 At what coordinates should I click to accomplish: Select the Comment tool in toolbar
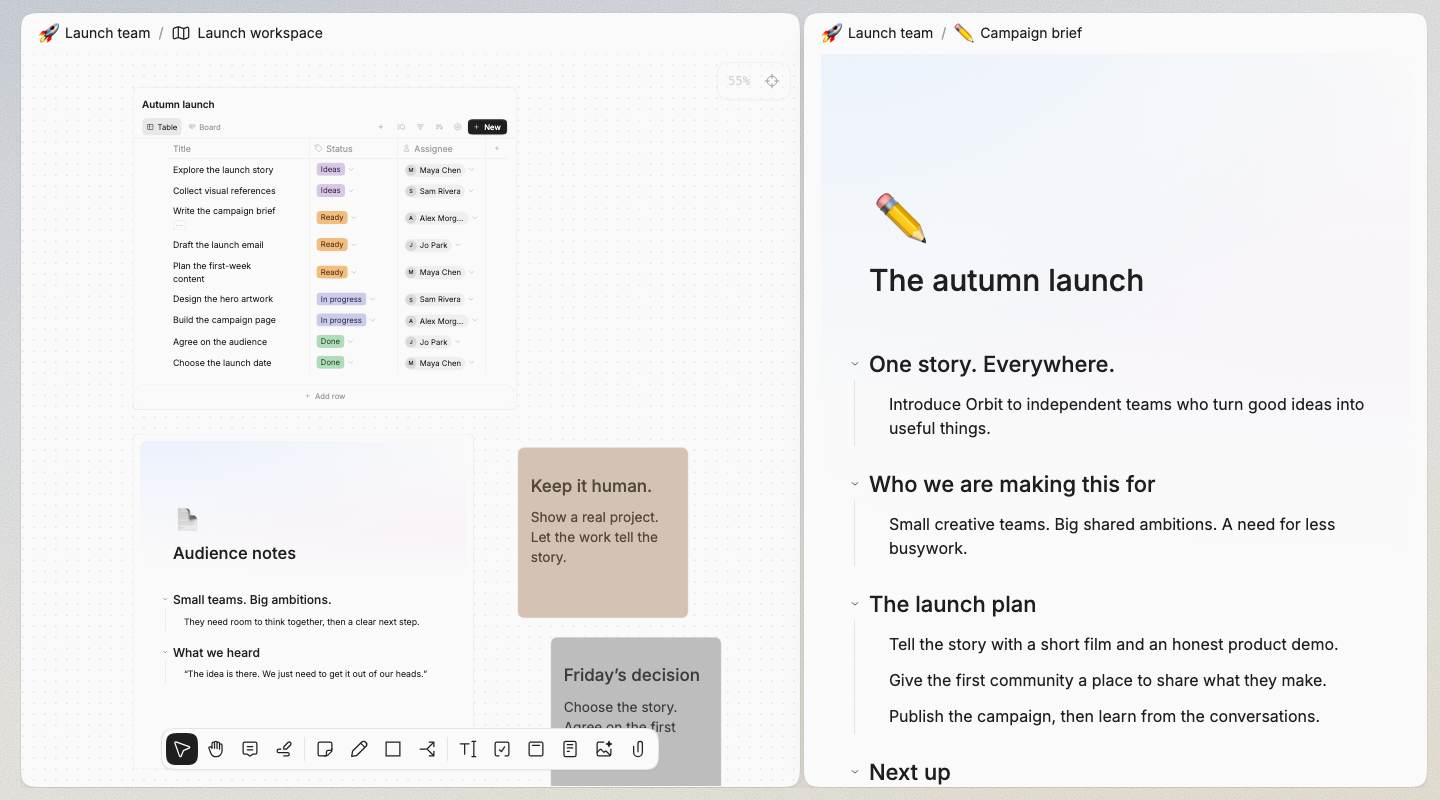pos(250,749)
